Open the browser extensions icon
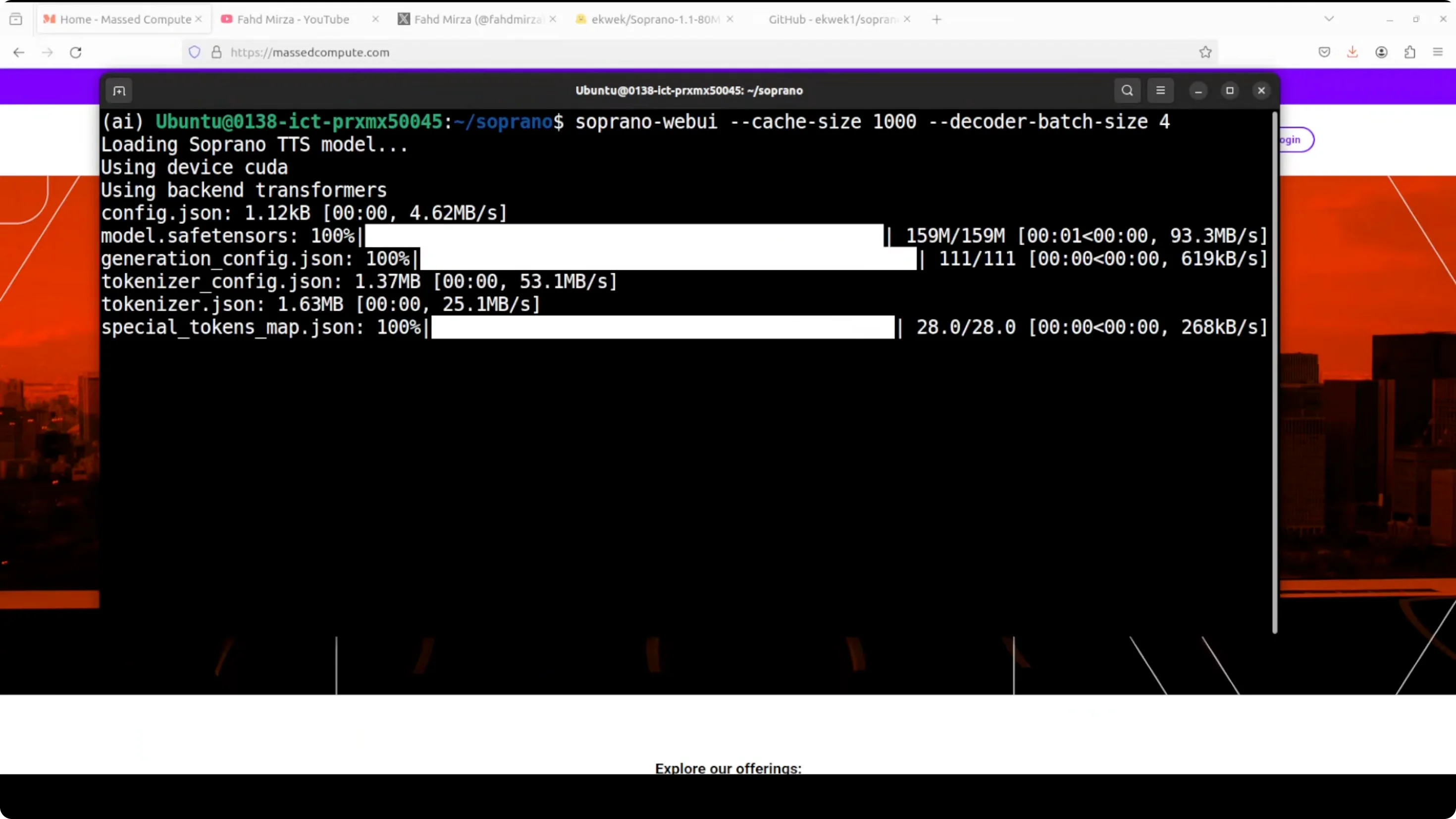 tap(1409, 52)
